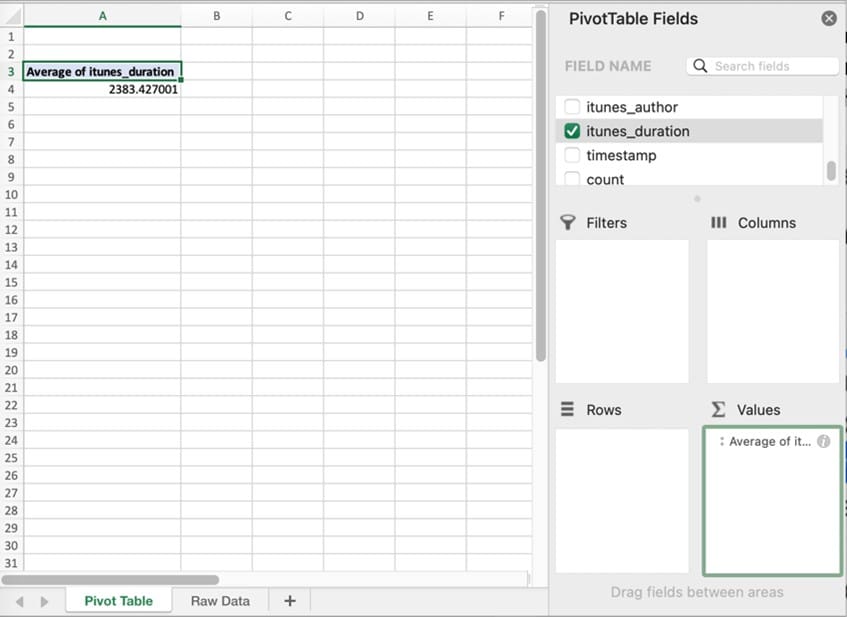Add a new sheet with the plus button
The image size is (847, 617).
point(290,601)
